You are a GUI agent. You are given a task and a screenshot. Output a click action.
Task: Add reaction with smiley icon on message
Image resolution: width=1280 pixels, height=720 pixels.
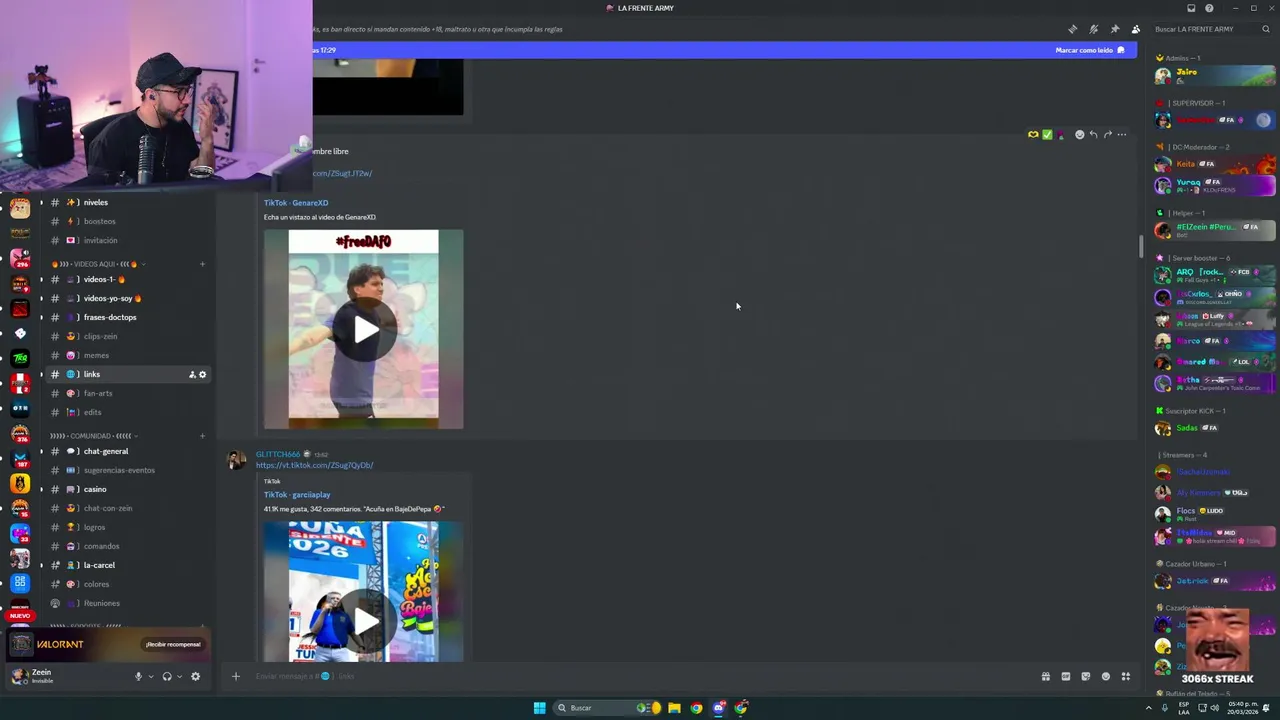point(1079,134)
